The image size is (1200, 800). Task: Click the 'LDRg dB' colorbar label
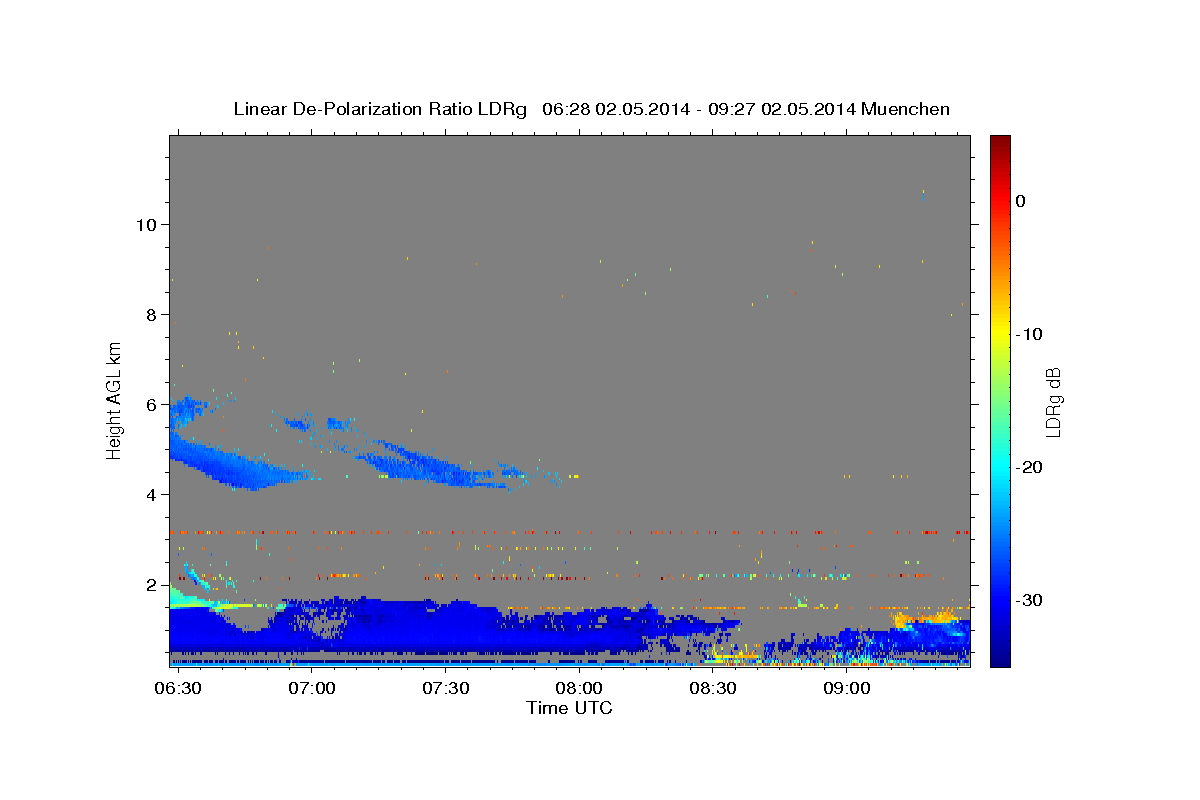(1053, 401)
